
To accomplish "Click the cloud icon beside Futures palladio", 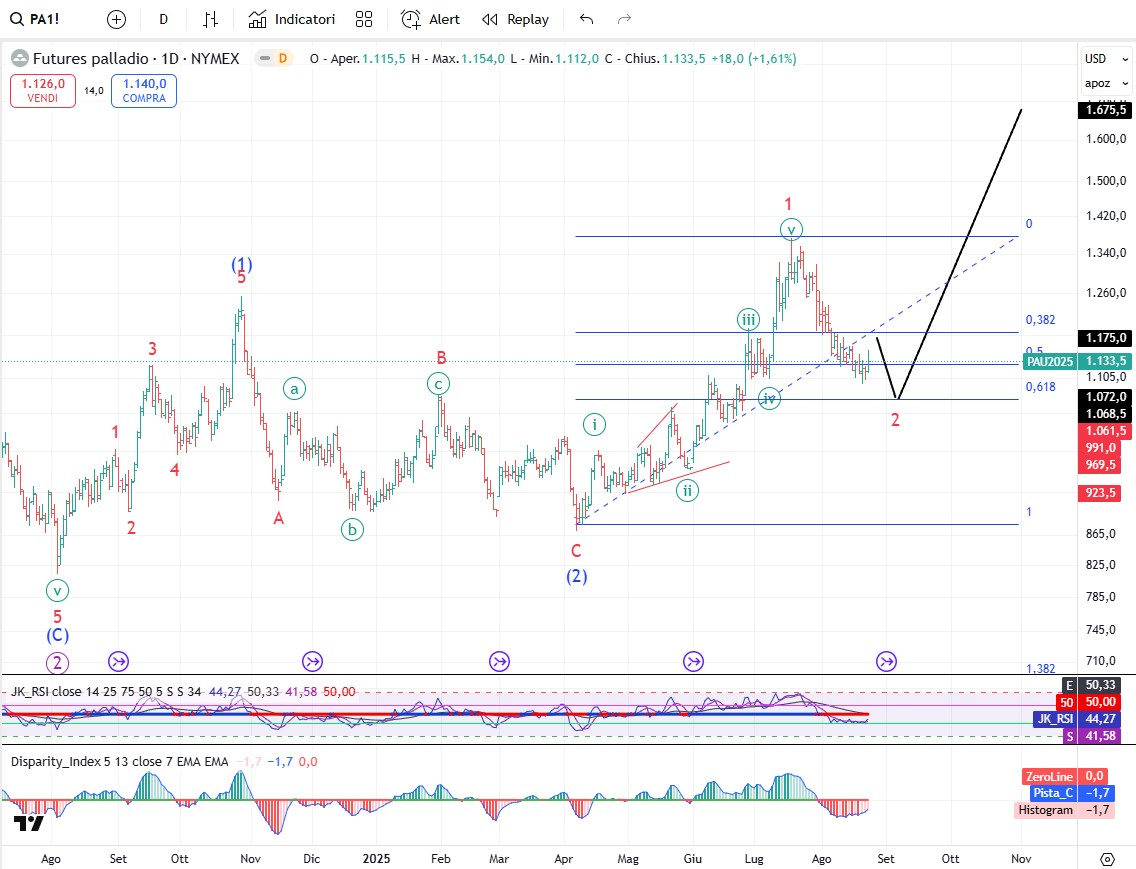I will click(20, 59).
